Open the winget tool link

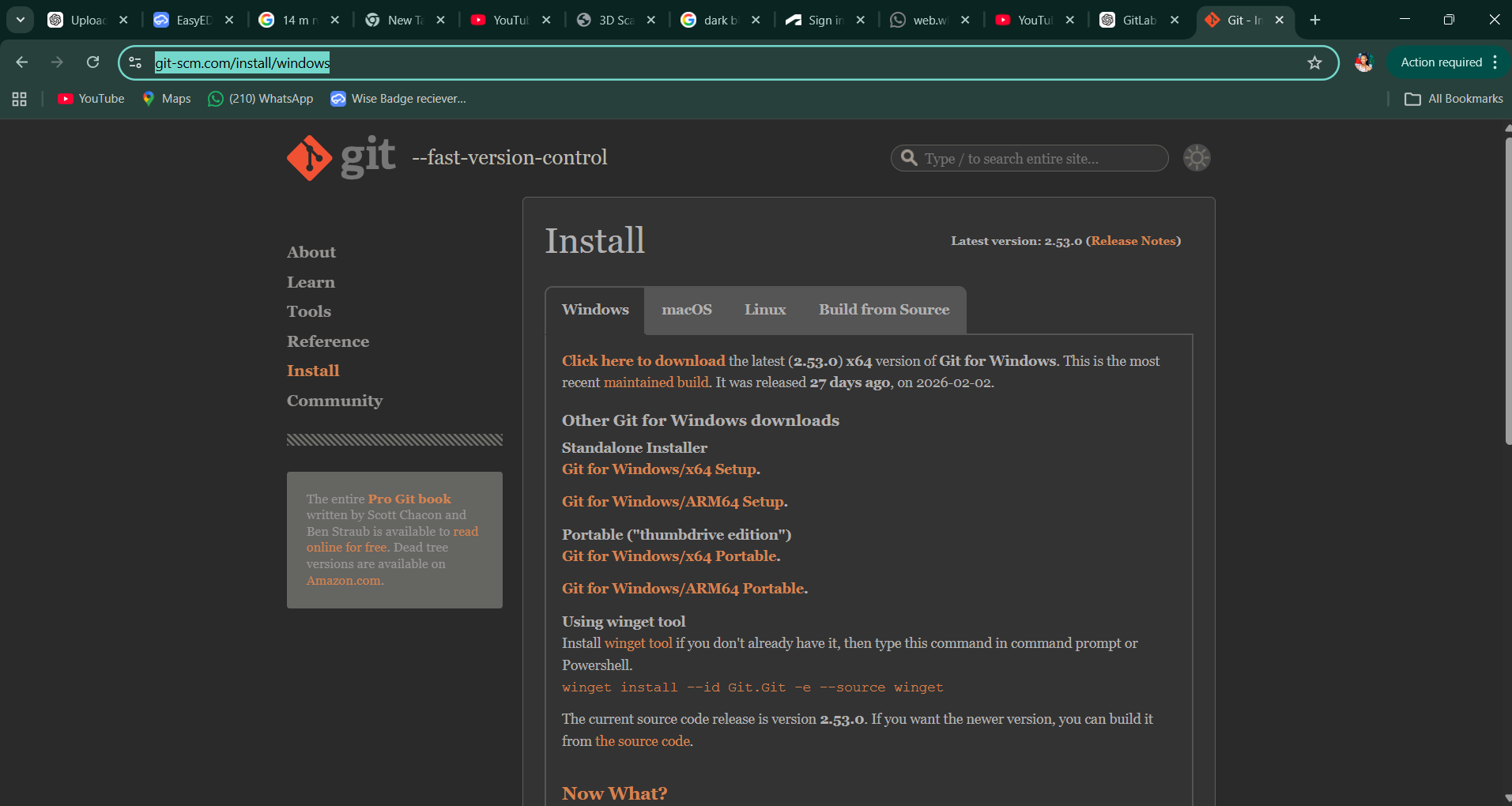tap(639, 643)
